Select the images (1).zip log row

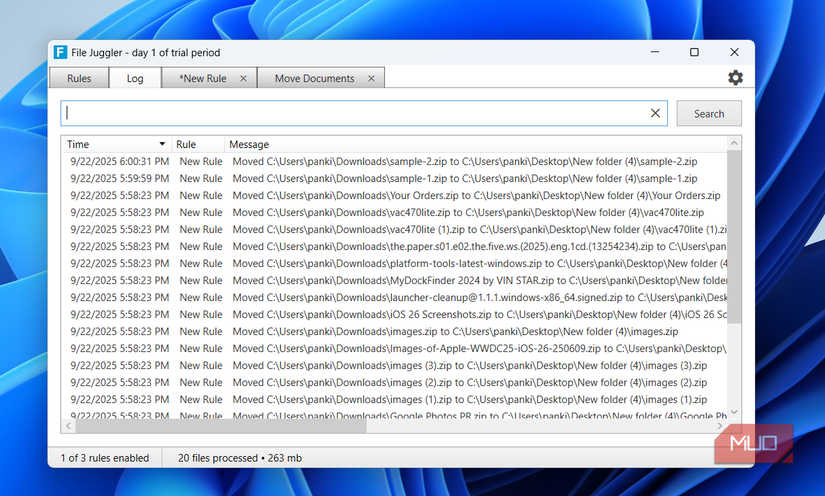[395, 399]
